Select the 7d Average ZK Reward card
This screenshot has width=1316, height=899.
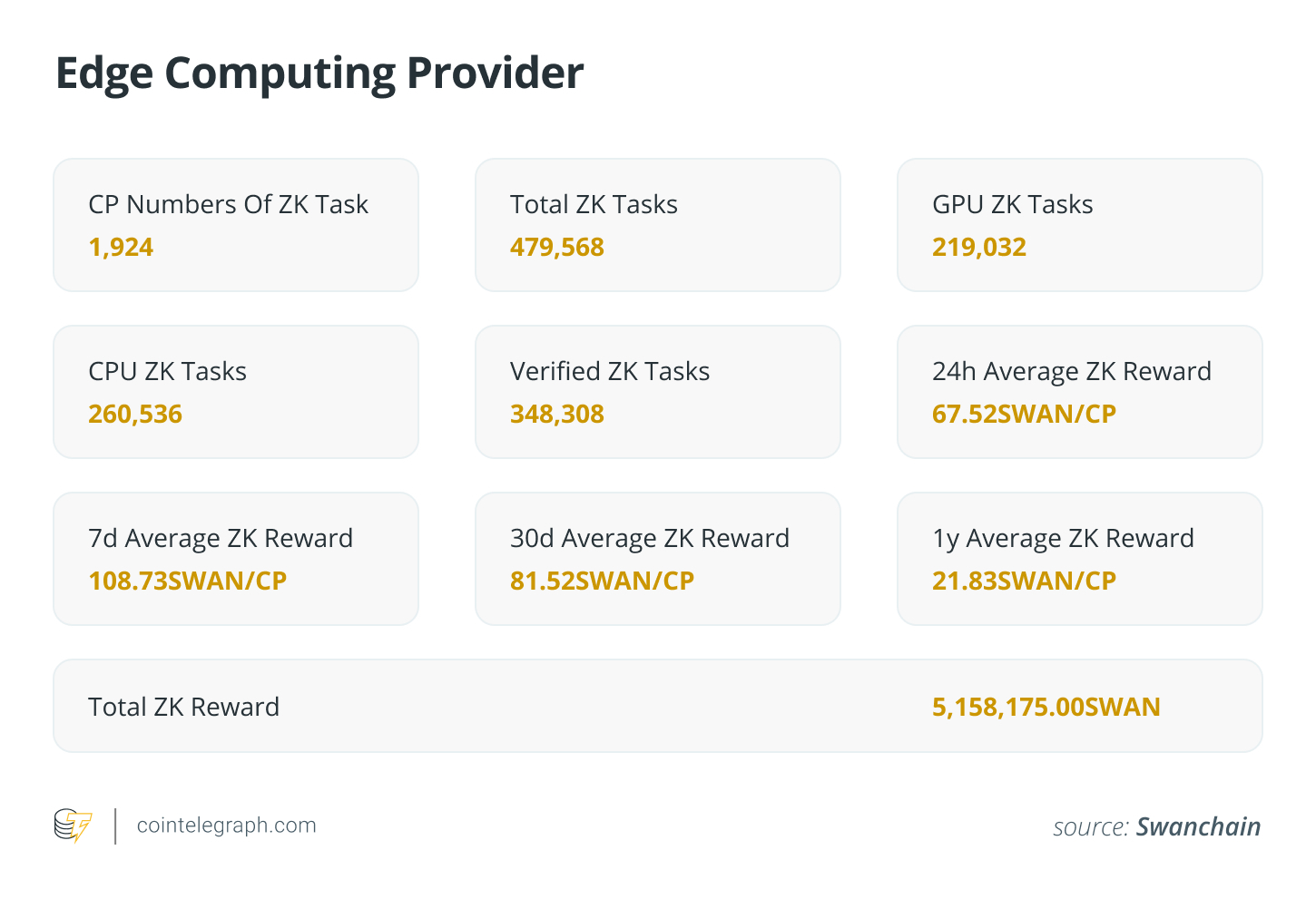(x=236, y=559)
